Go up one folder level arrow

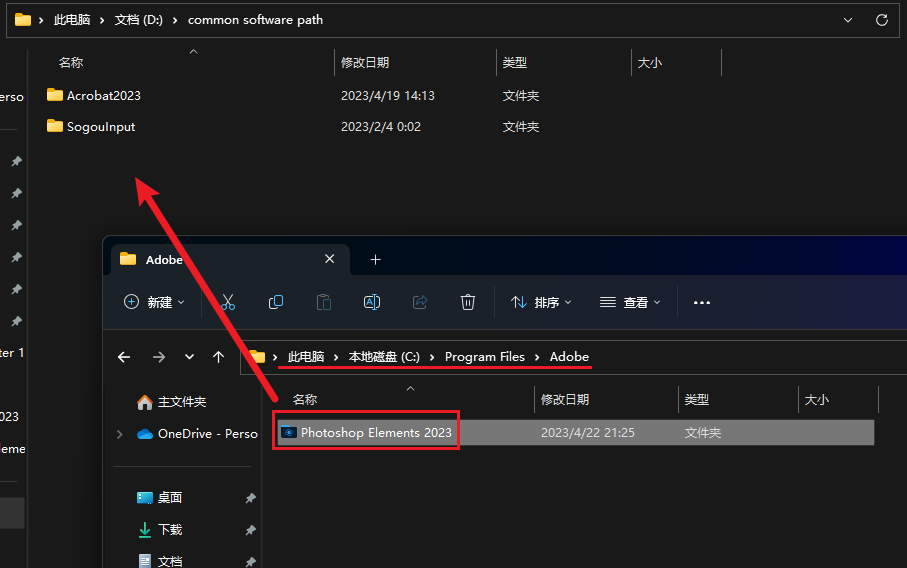click(x=218, y=357)
